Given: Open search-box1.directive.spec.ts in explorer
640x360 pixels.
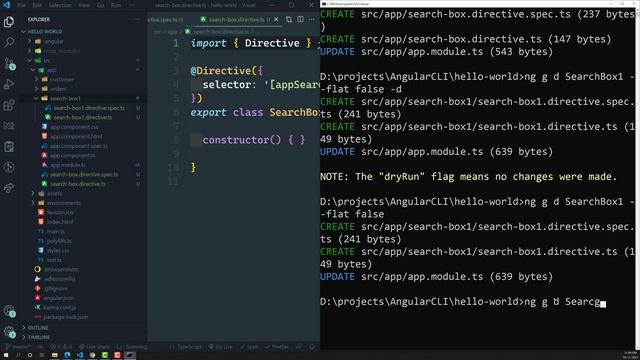Looking at the screenshot, I should [x=89, y=108].
